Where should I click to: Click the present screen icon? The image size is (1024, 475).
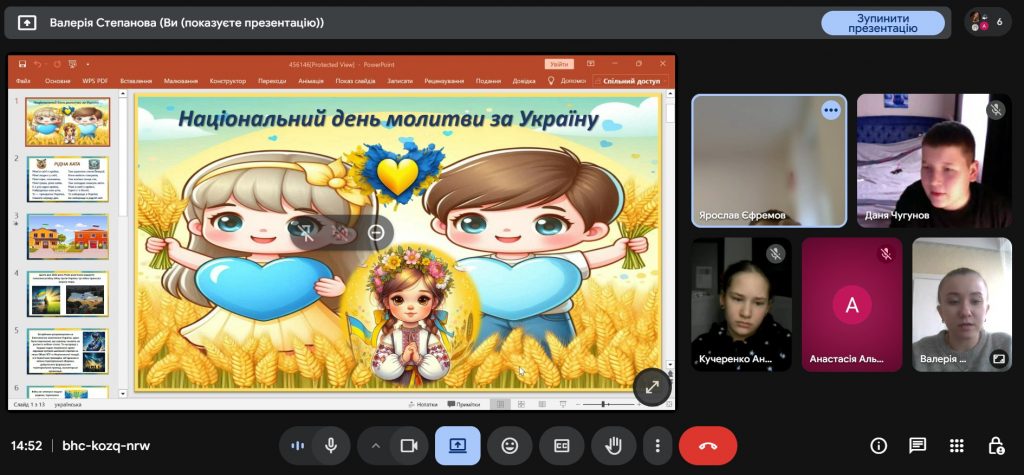tap(457, 446)
